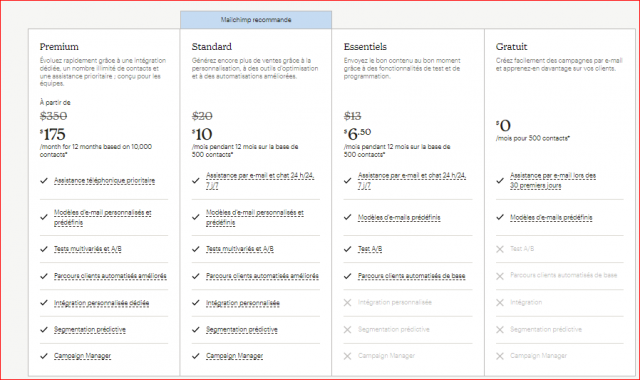This screenshot has width=640, height=380.
Task: Click checkmark beside Standard 'Segmentation prédictive'
Action: coord(196,329)
